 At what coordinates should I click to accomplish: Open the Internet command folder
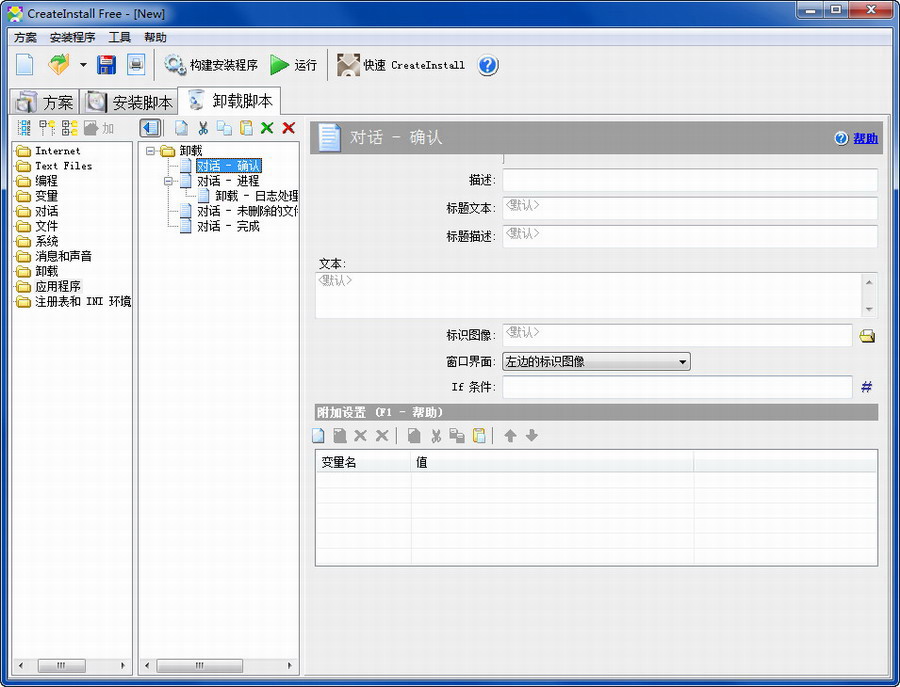pos(48,151)
